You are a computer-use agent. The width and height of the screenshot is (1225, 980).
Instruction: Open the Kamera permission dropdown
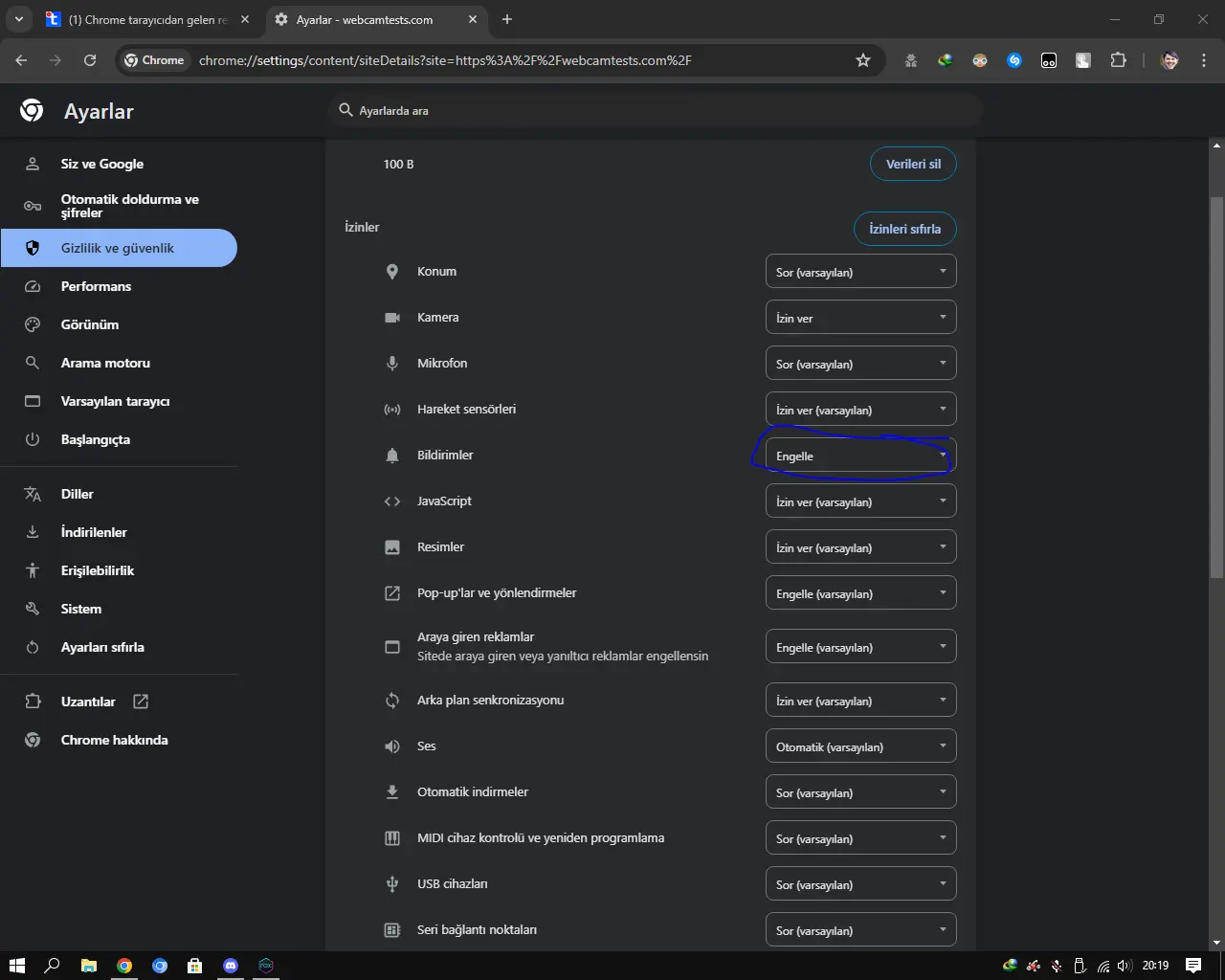(861, 318)
